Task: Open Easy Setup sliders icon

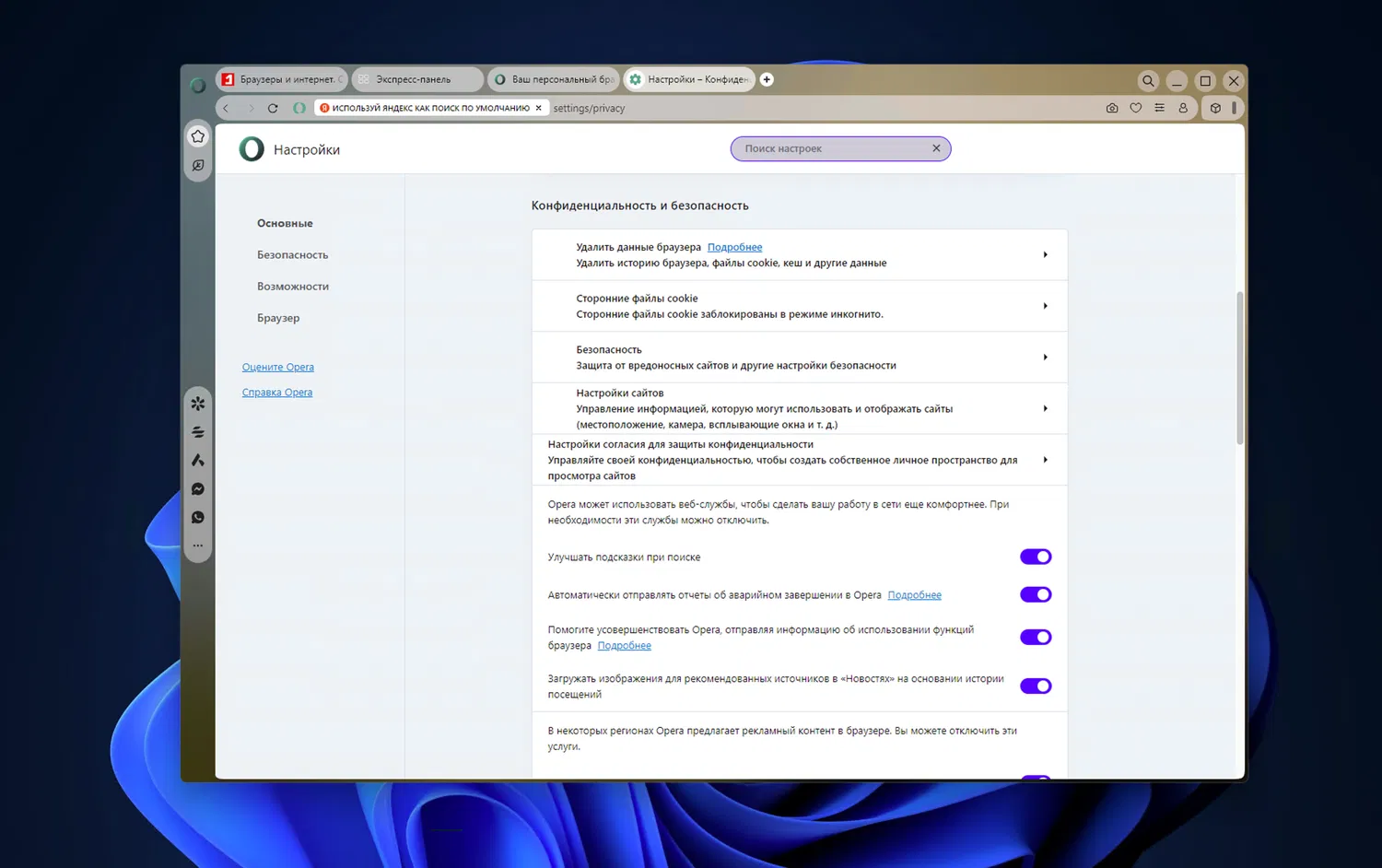Action: [x=1160, y=109]
